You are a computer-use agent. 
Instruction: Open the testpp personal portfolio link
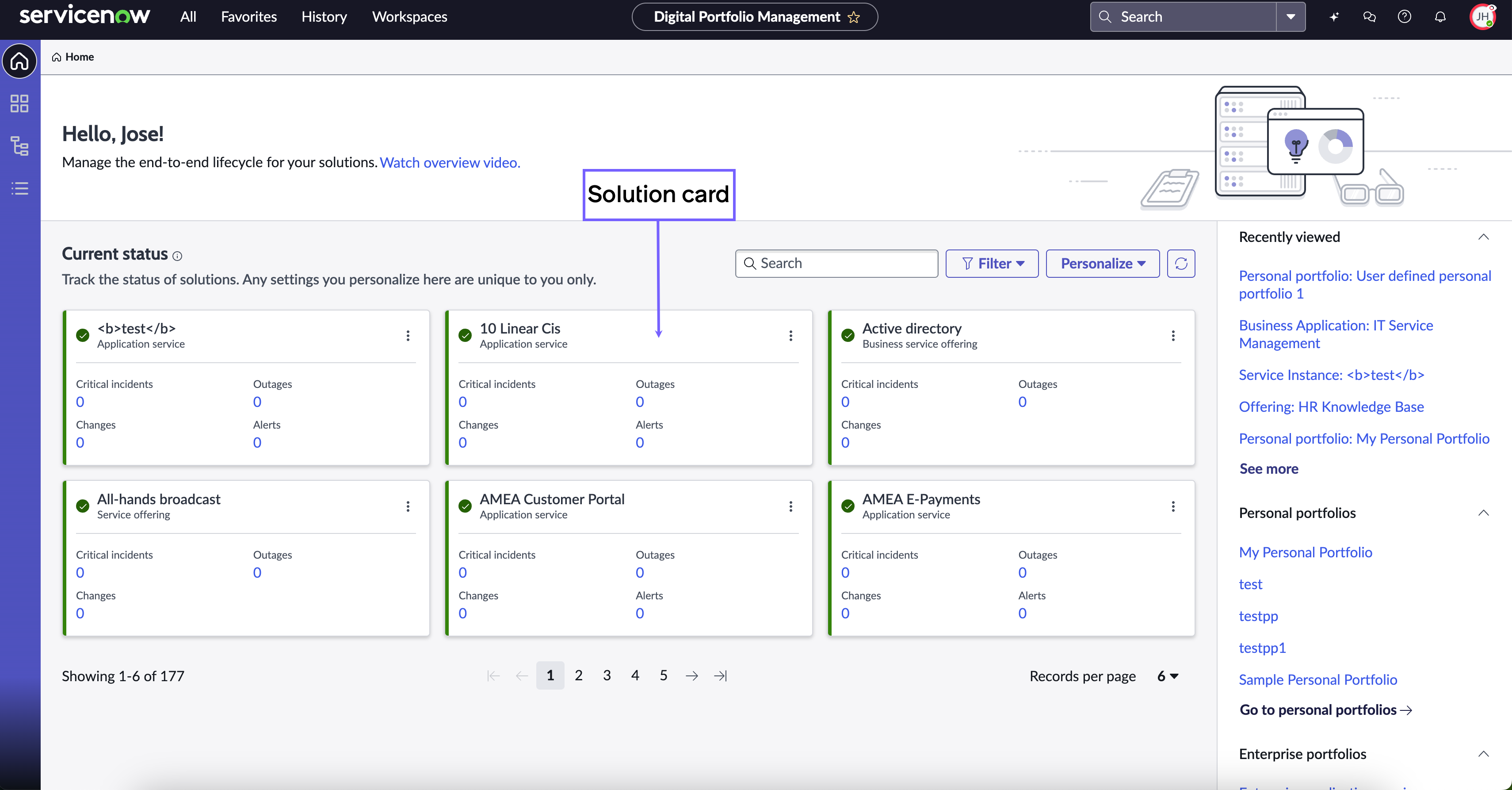1258,616
